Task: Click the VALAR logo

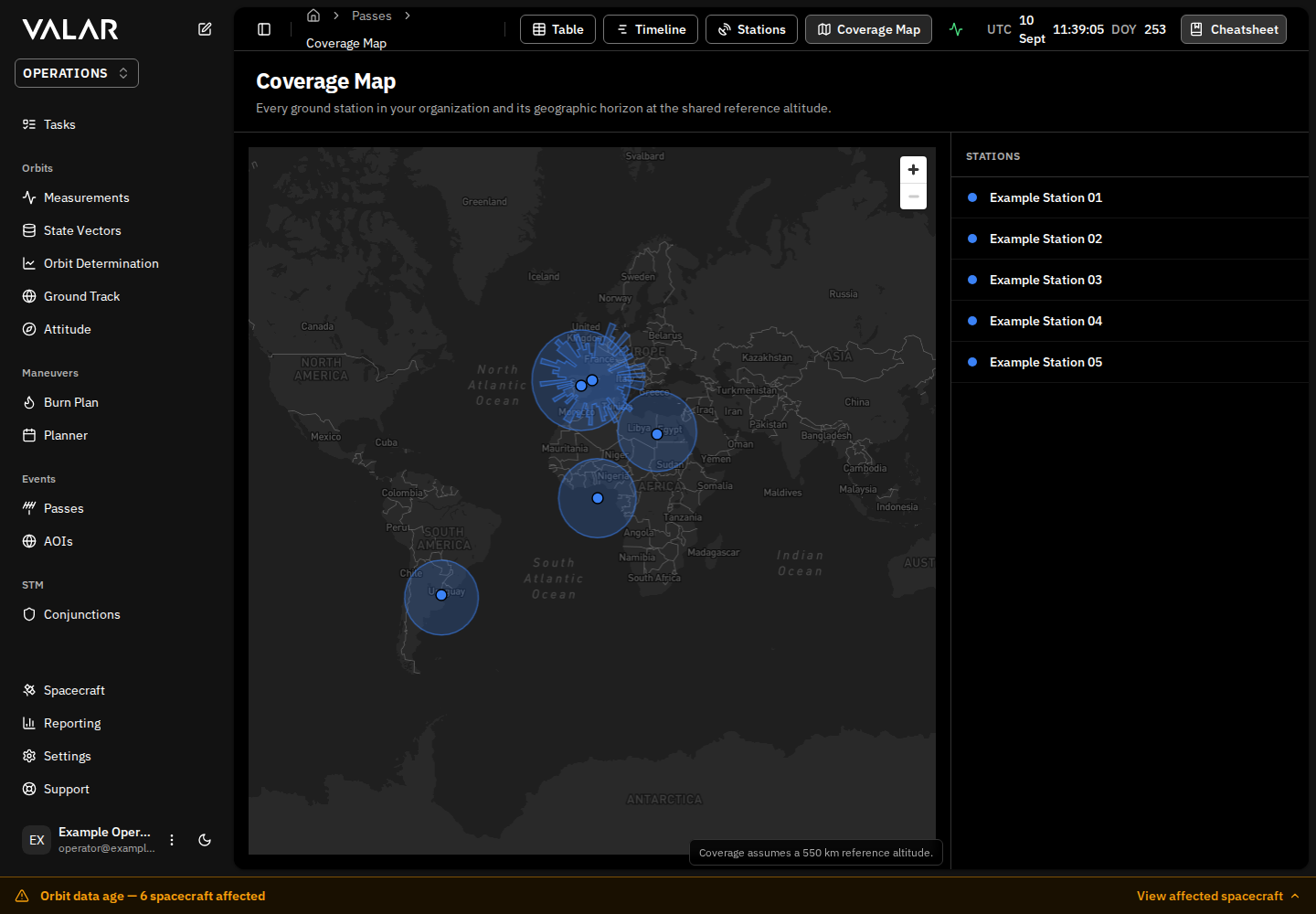Action: (70, 29)
